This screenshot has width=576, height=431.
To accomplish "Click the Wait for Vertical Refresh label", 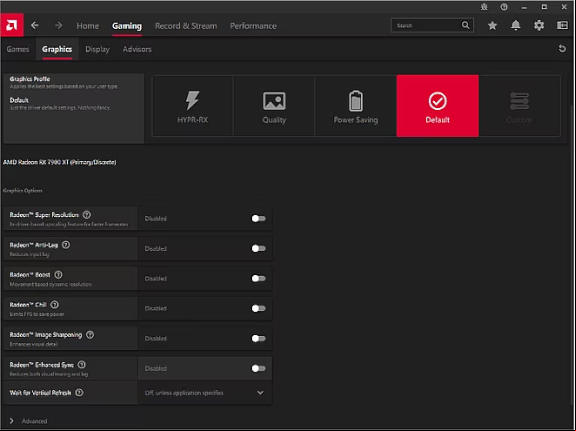I will click(x=40, y=392).
